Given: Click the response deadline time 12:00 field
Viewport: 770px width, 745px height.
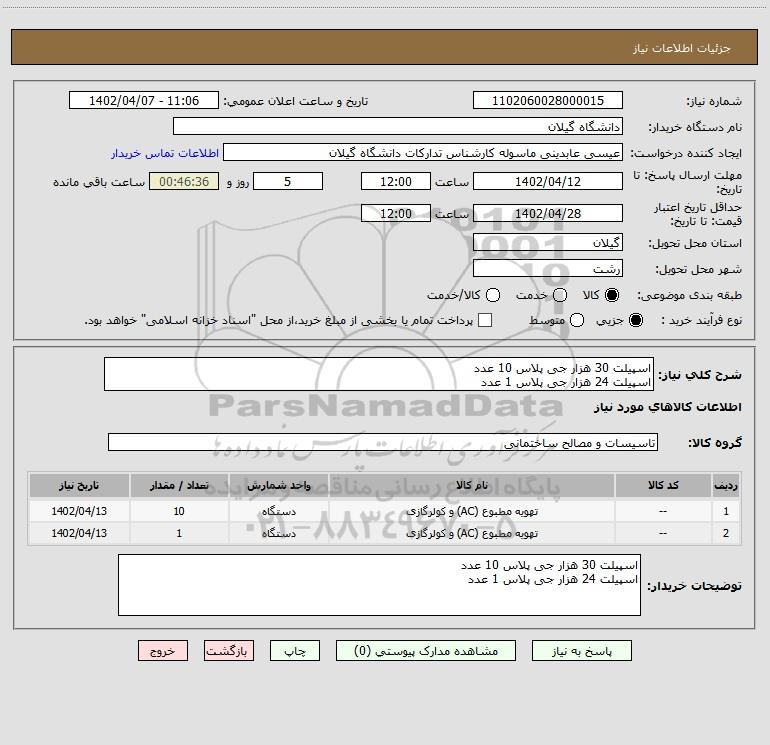Looking at the screenshot, I should click(x=396, y=181).
